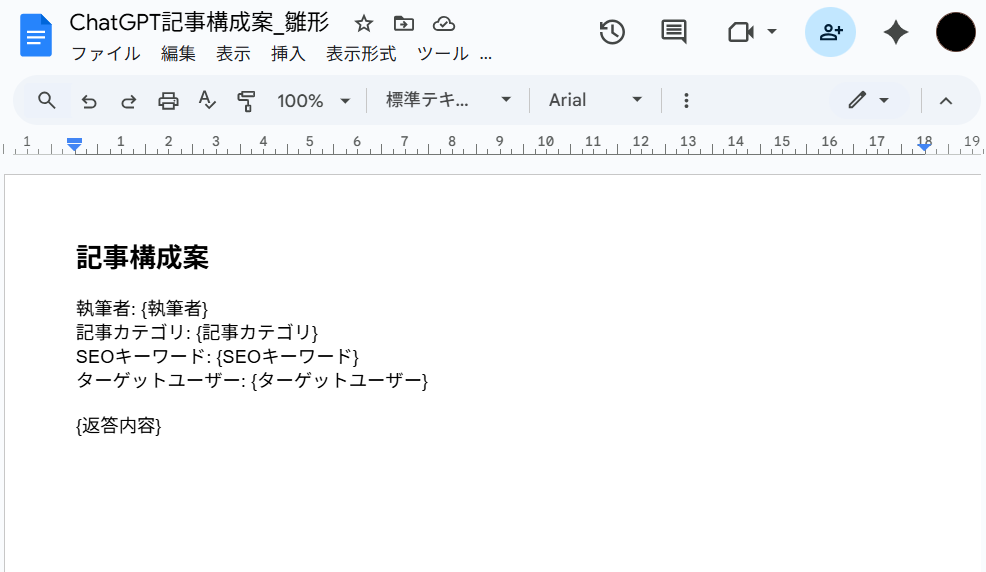
Task: Redo the last action
Action: click(128, 101)
